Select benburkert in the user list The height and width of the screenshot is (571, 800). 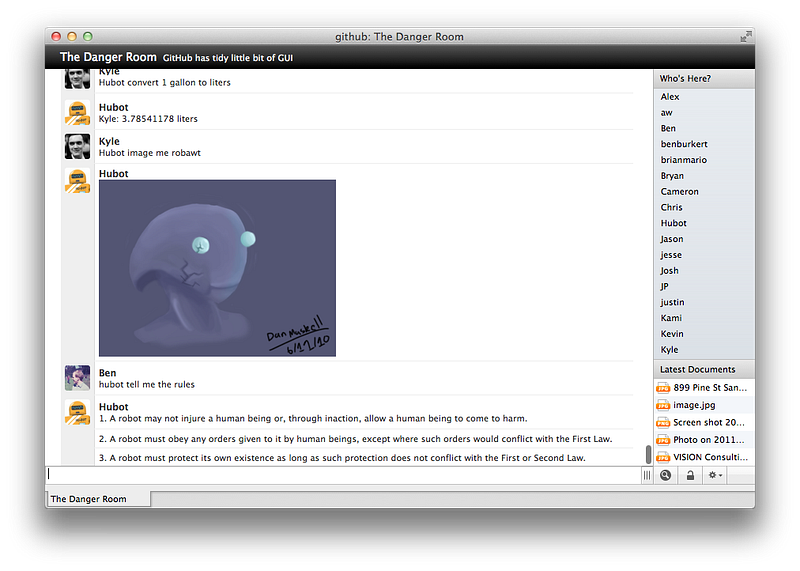[x=704, y=144]
